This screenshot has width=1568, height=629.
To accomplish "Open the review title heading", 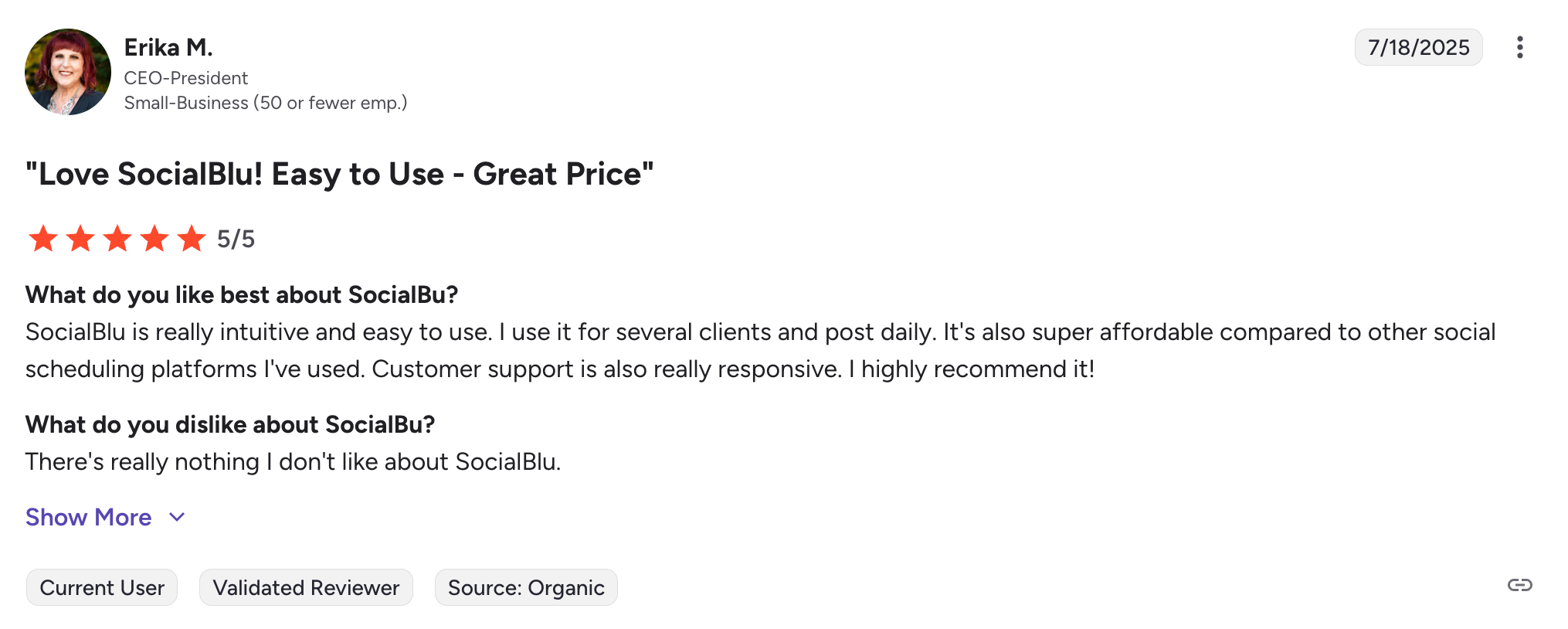I will 339,175.
